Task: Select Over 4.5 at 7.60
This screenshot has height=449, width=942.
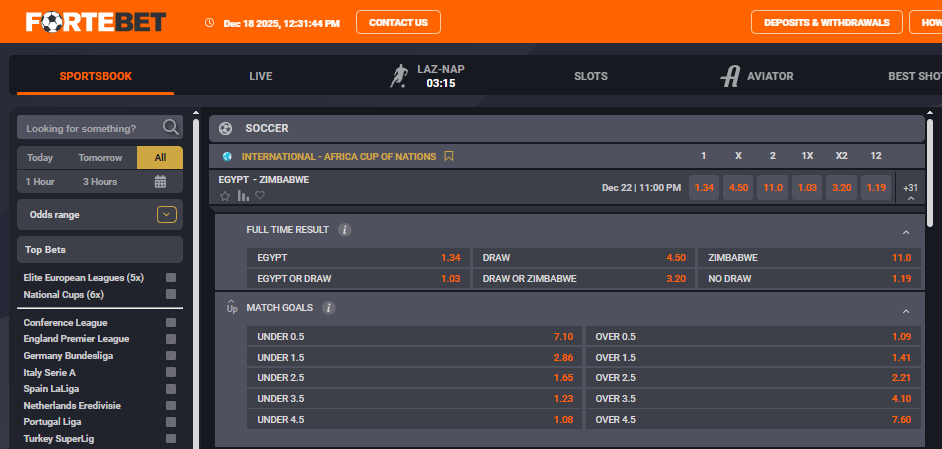Action: click(753, 420)
